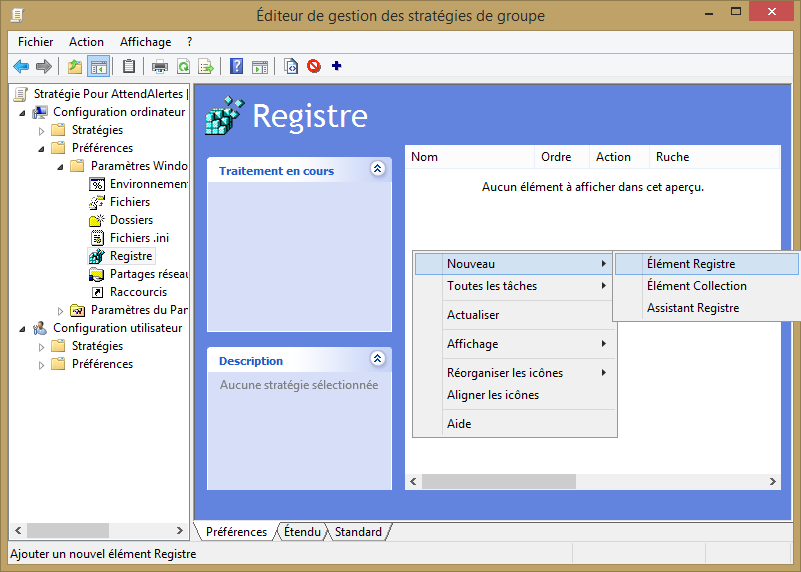Image resolution: width=801 pixels, height=572 pixels.
Task: Toggle the show/hide console tree icon
Action: [x=98, y=67]
